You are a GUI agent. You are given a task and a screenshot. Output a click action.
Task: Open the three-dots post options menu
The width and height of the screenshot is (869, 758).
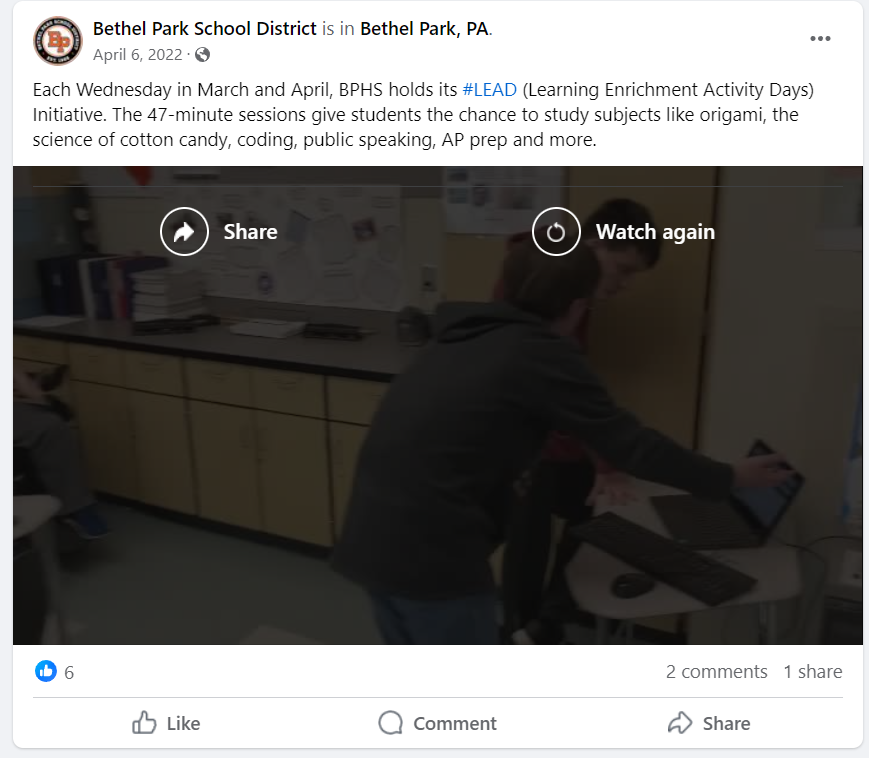[x=820, y=39]
